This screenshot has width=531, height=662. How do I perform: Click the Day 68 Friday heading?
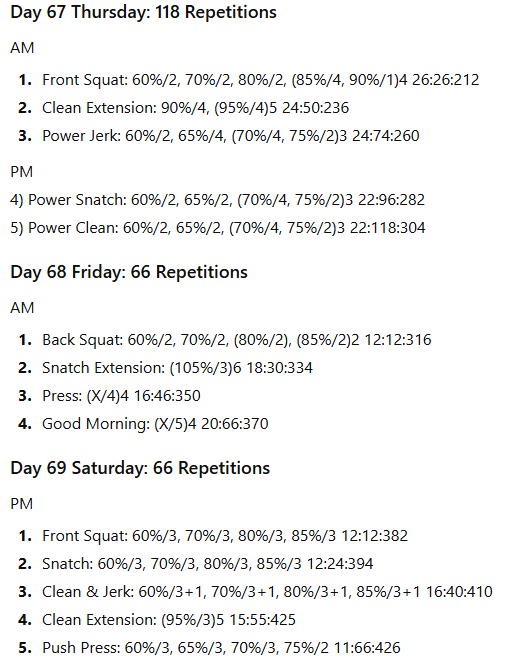point(129,272)
